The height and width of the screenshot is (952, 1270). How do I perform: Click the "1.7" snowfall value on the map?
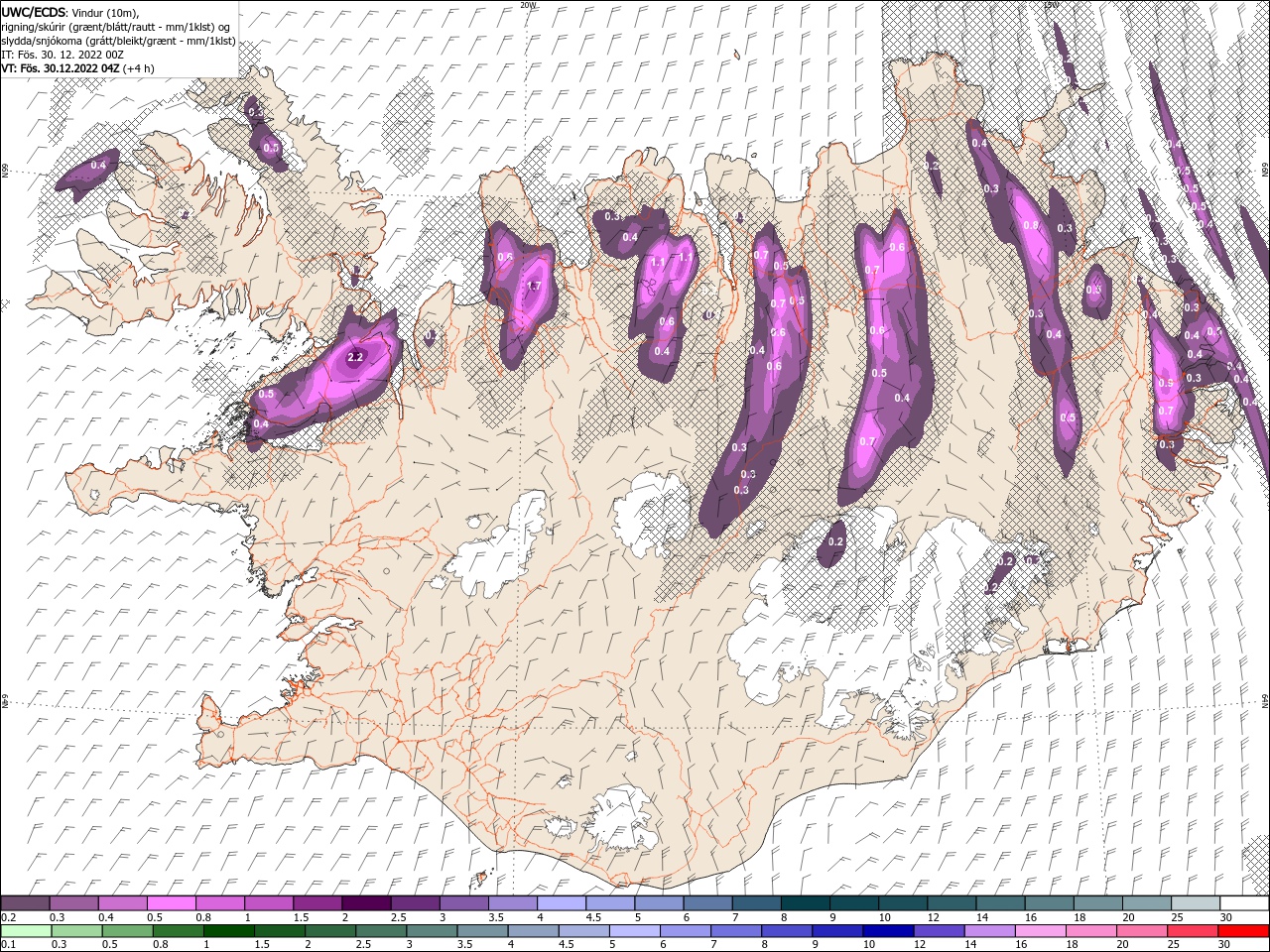[533, 287]
